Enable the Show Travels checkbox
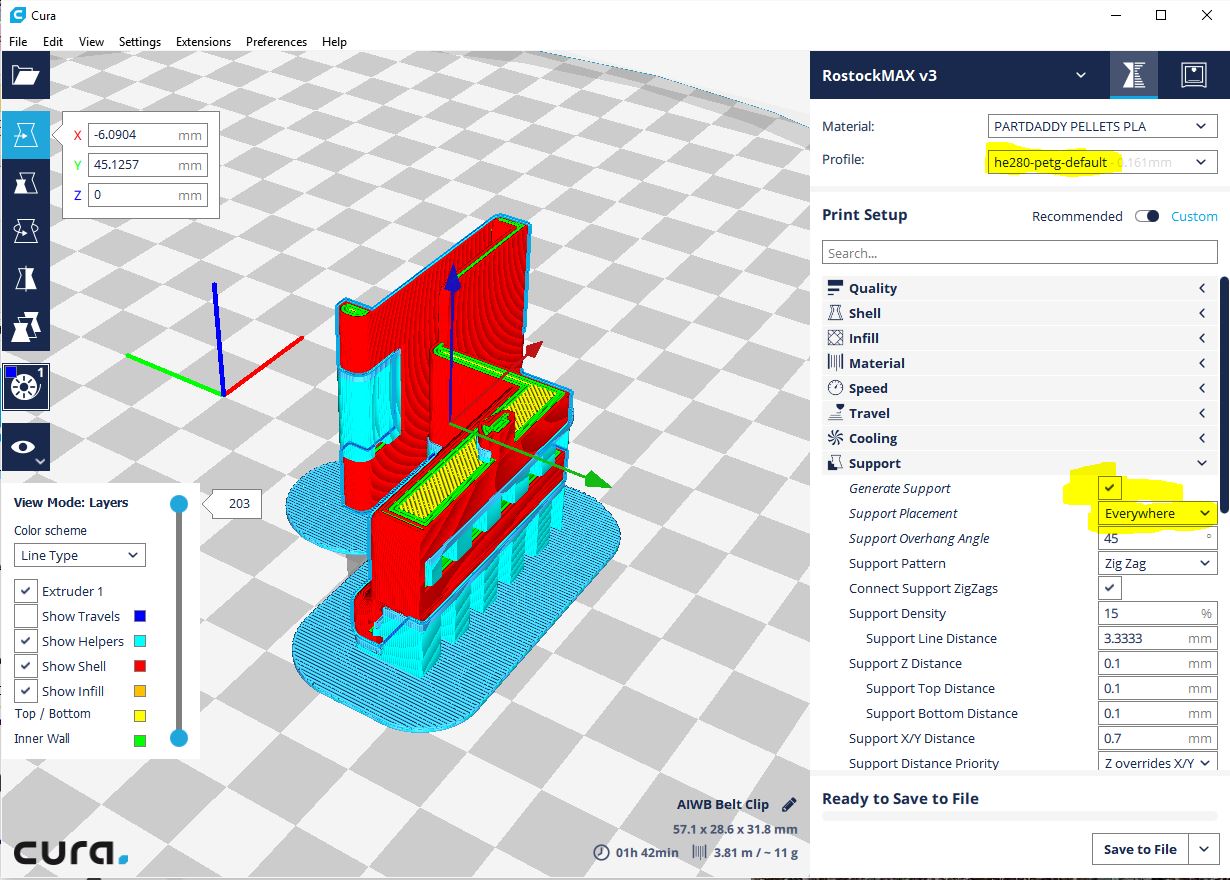 tap(26, 616)
